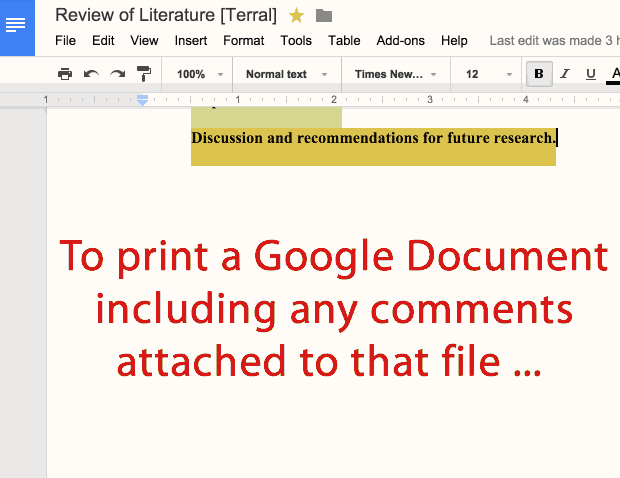The width and height of the screenshot is (620, 478).
Task: Move document using the folder icon
Action: coord(324,16)
